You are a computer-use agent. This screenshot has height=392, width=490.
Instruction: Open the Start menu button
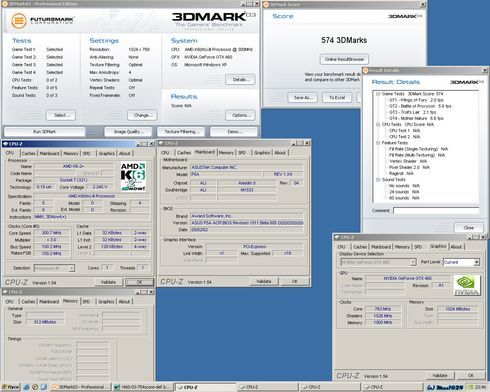pos(10,387)
